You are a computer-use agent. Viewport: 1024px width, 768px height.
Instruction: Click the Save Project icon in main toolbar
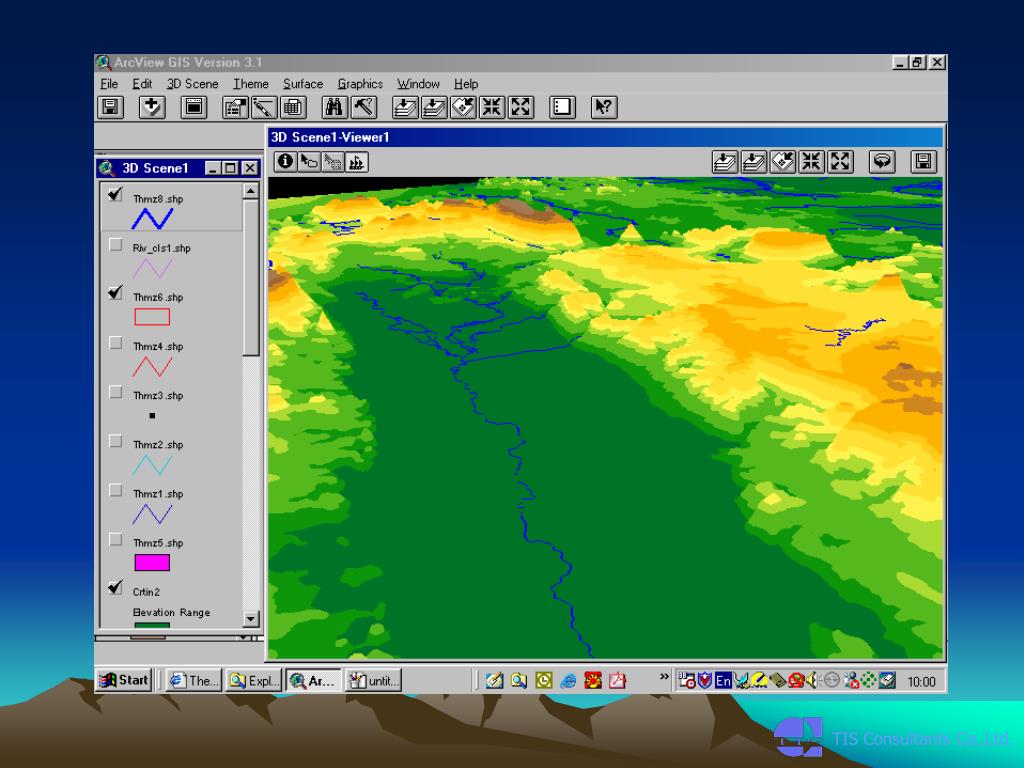[x=110, y=107]
